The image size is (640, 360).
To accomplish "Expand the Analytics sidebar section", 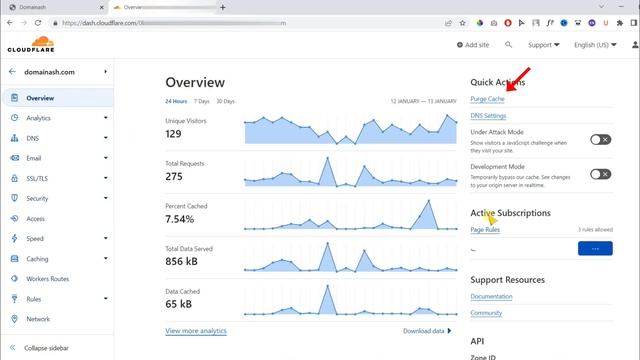I will (x=106, y=118).
